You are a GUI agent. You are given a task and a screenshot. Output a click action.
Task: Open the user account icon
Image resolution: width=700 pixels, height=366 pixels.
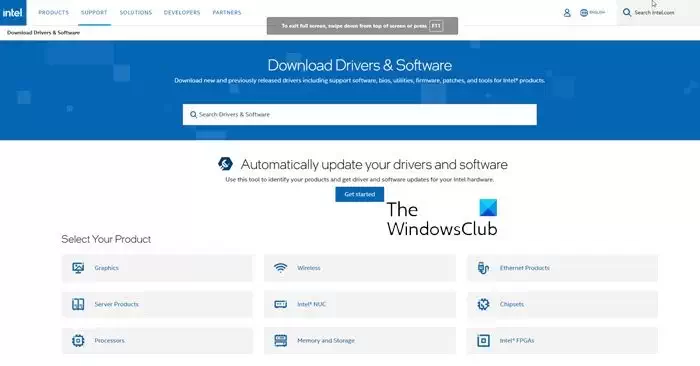[x=567, y=13]
